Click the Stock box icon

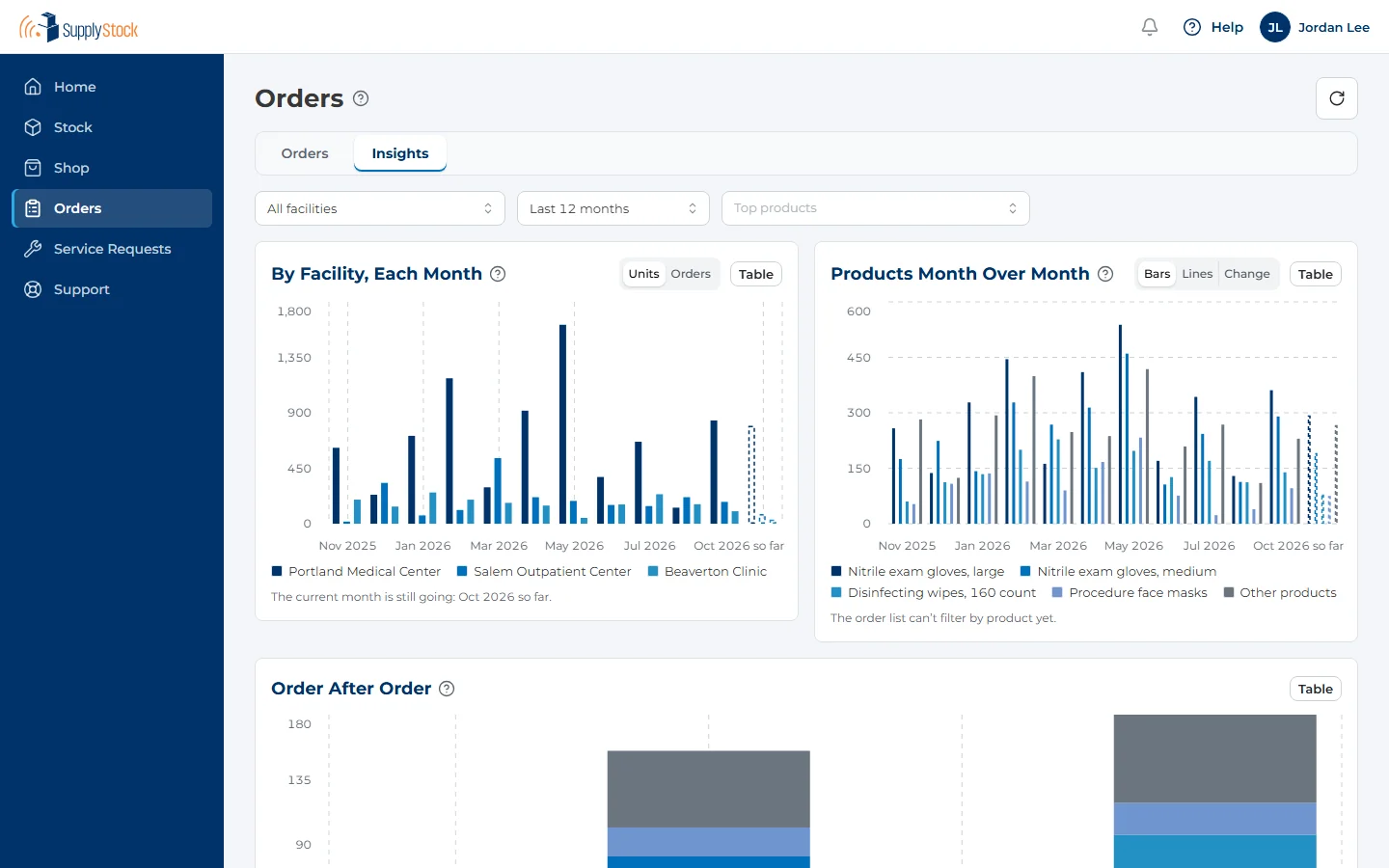(33, 127)
